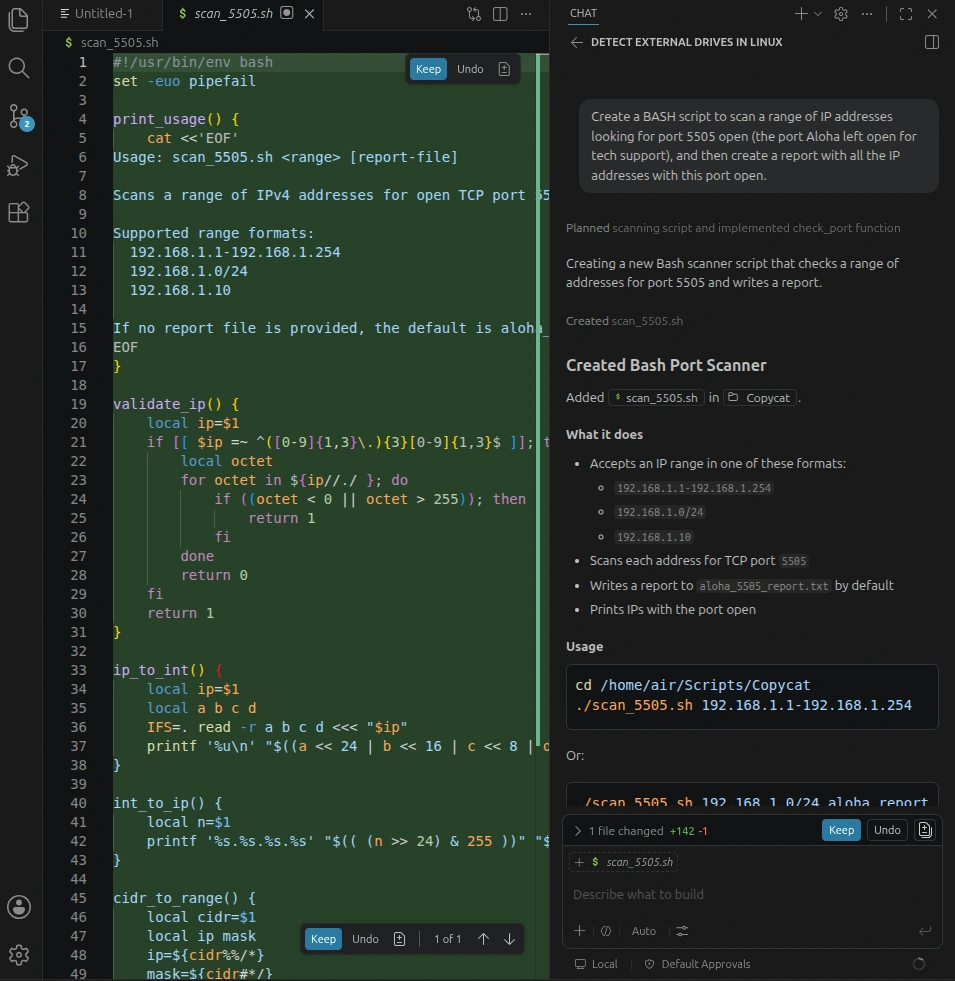Open the Run and Debug view
This screenshot has height=981, width=955.
19,165
